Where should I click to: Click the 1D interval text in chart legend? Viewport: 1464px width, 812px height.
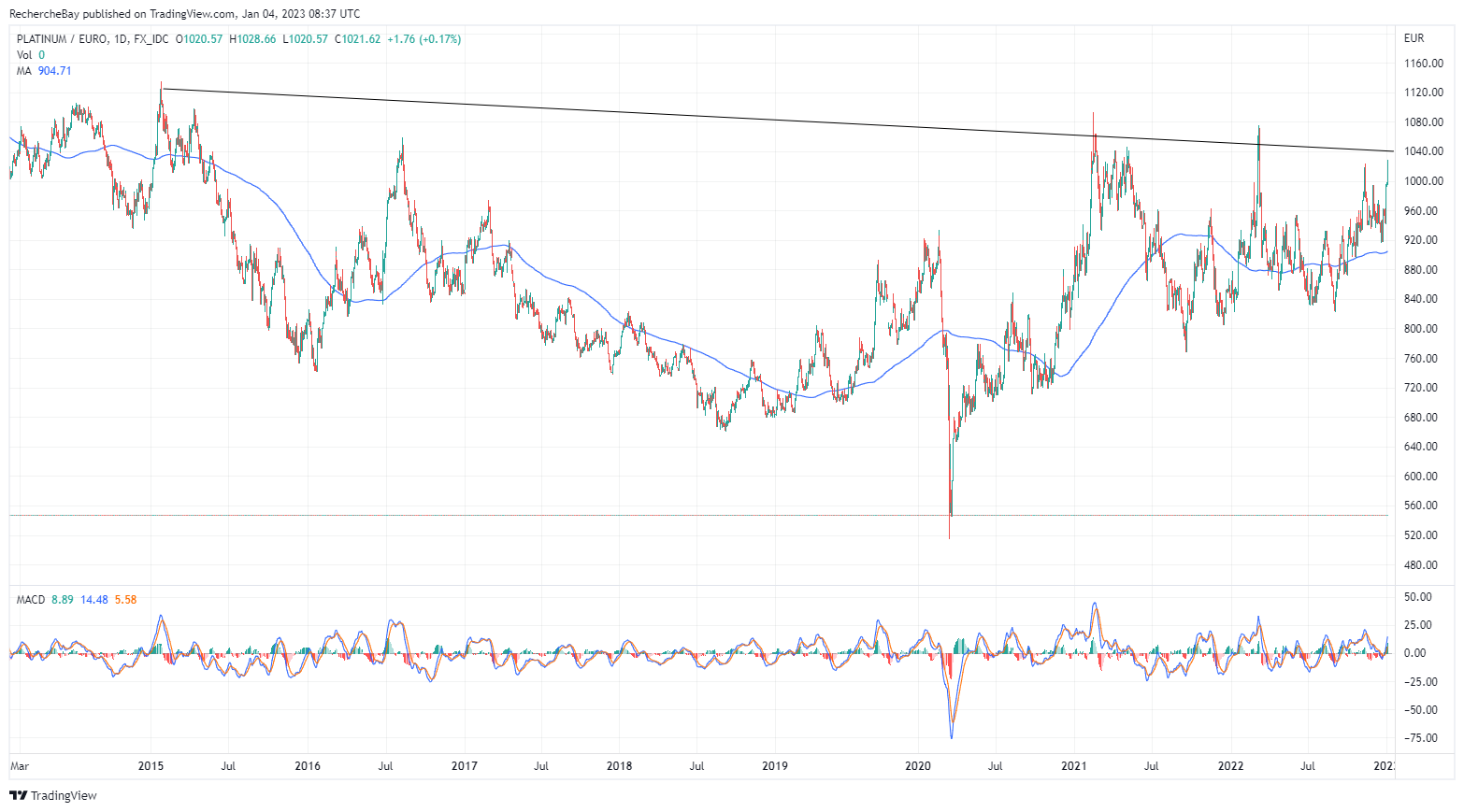(119, 39)
